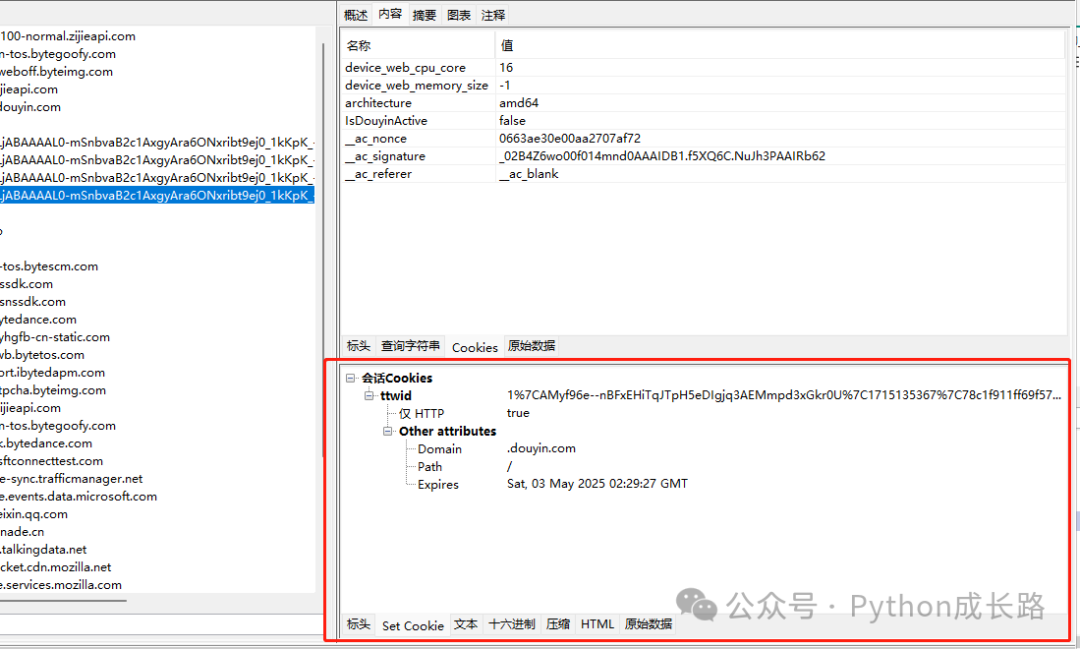This screenshot has height=649, width=1080.
Task: Select the tpcha.byteimg.com host entry
Action: (x=53, y=391)
